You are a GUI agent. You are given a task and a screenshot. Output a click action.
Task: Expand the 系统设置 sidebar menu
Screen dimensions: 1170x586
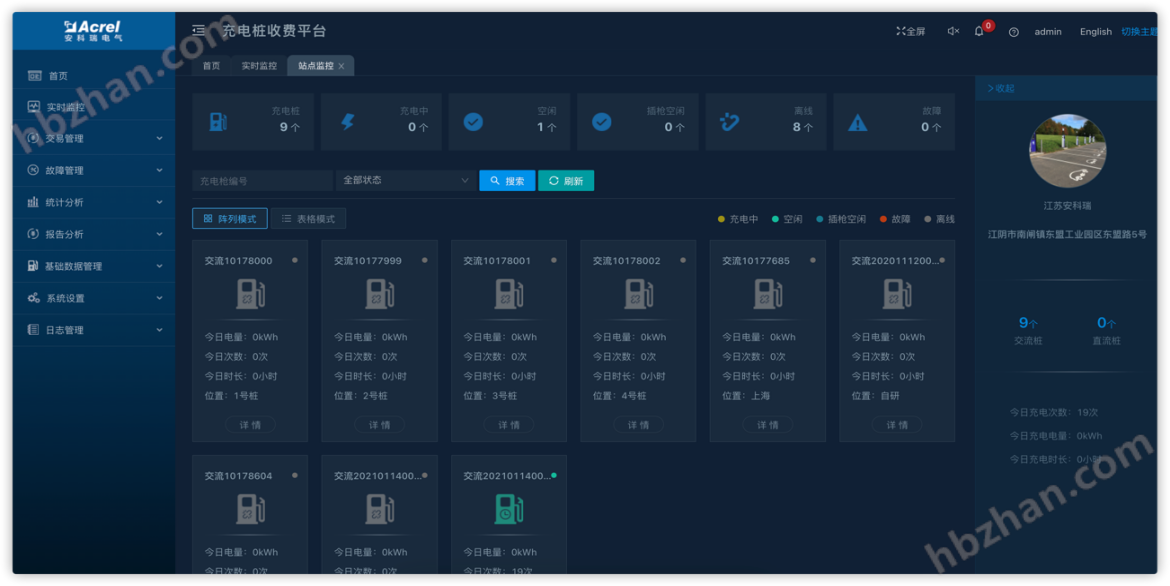point(65,297)
